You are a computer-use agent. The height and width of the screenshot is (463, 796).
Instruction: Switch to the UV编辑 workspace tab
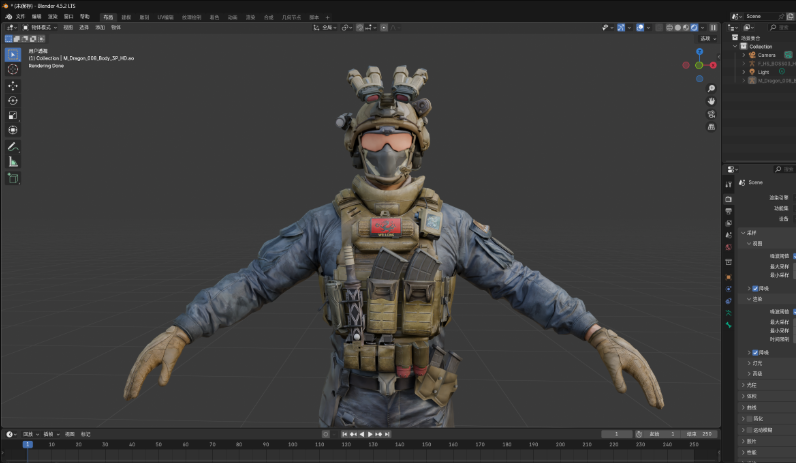click(x=165, y=17)
